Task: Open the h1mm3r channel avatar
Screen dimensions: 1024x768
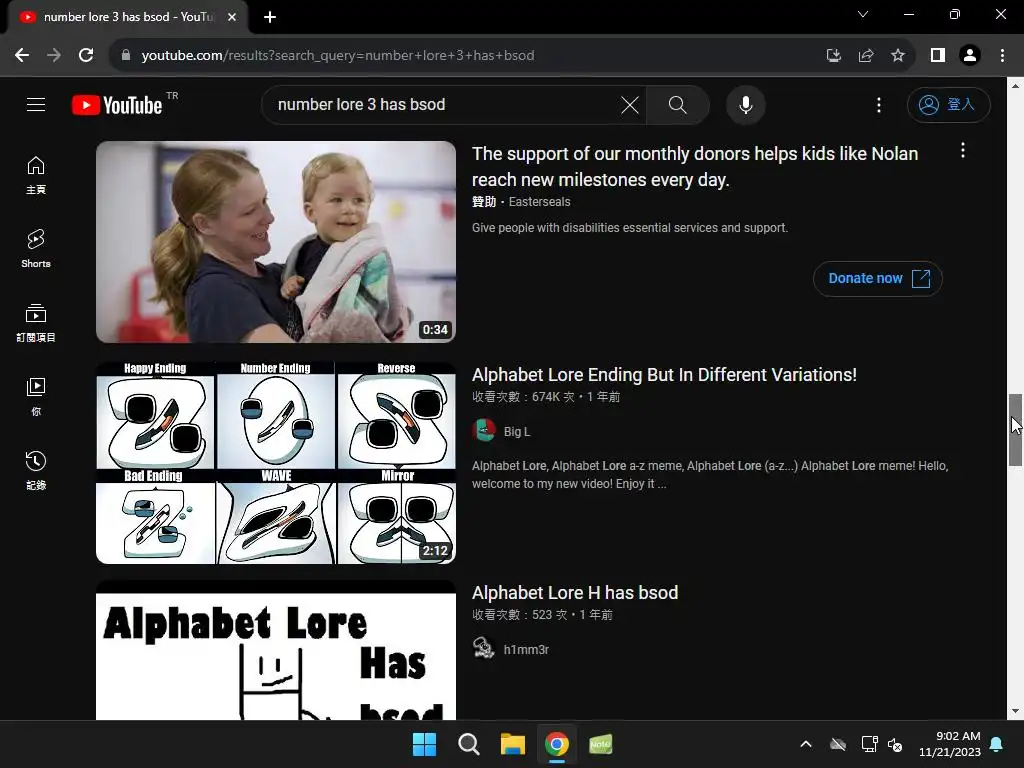Action: (484, 648)
